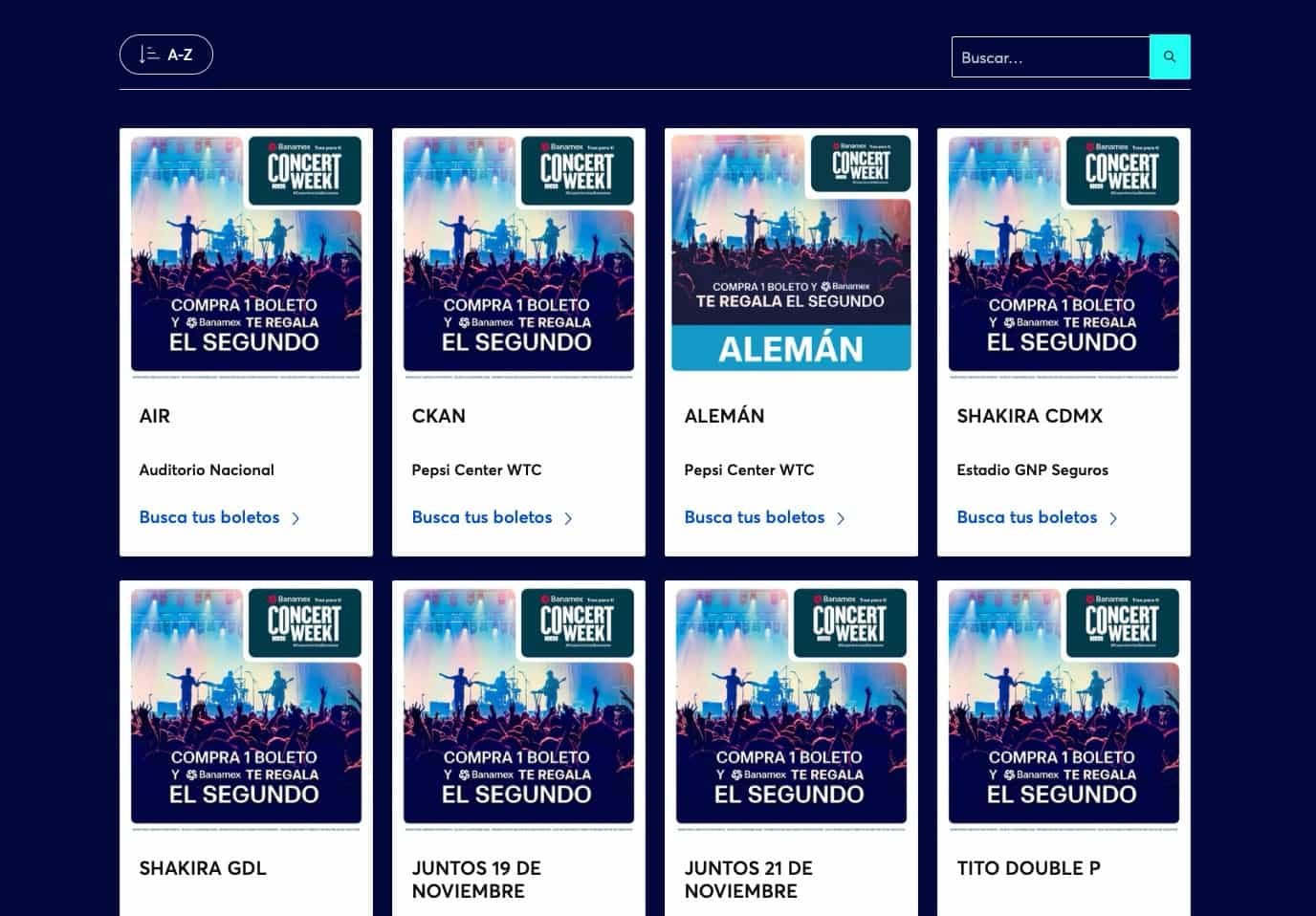
Task: Click the chevron arrow on the CKAN card
Action: [x=568, y=518]
